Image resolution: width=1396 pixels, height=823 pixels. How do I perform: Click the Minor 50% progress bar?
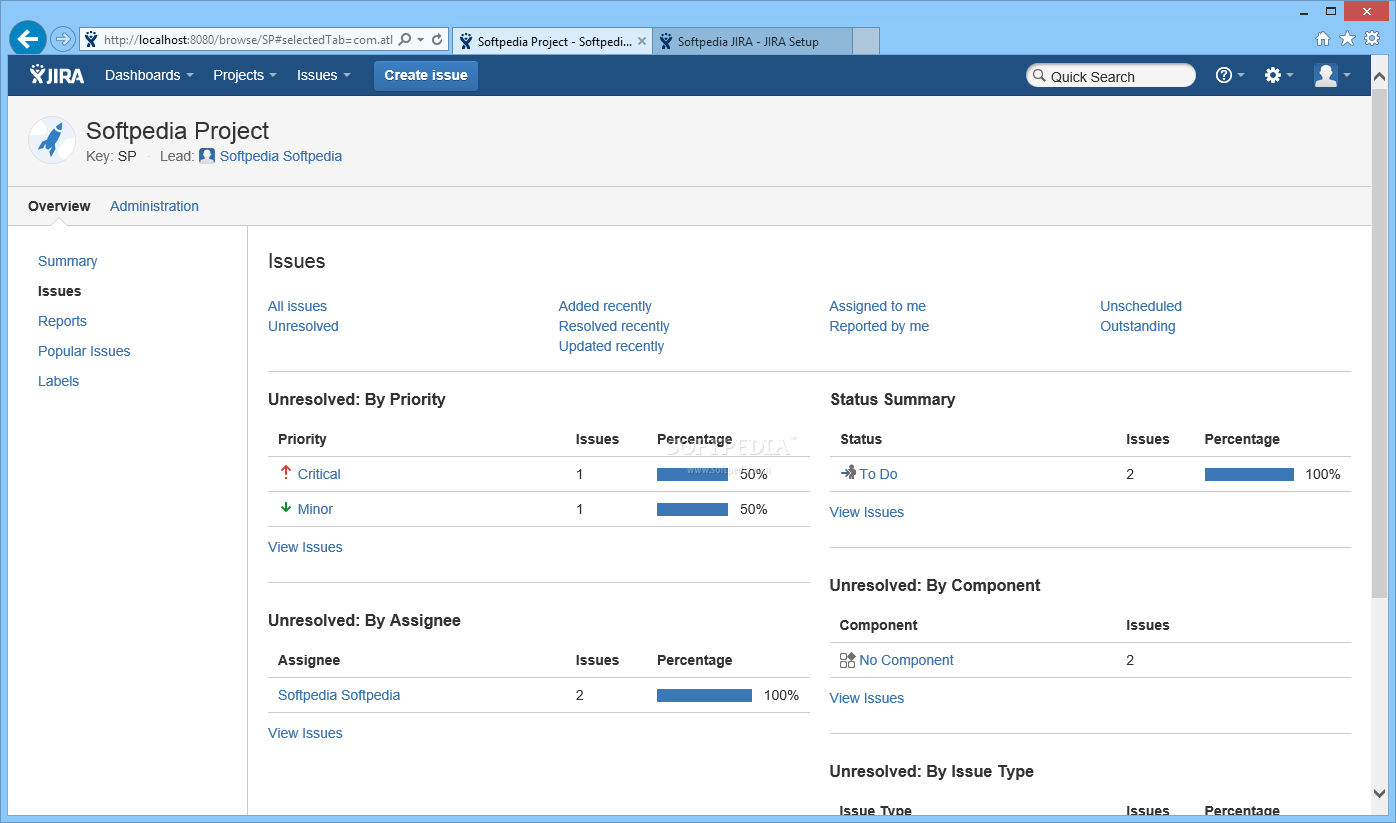(692, 509)
